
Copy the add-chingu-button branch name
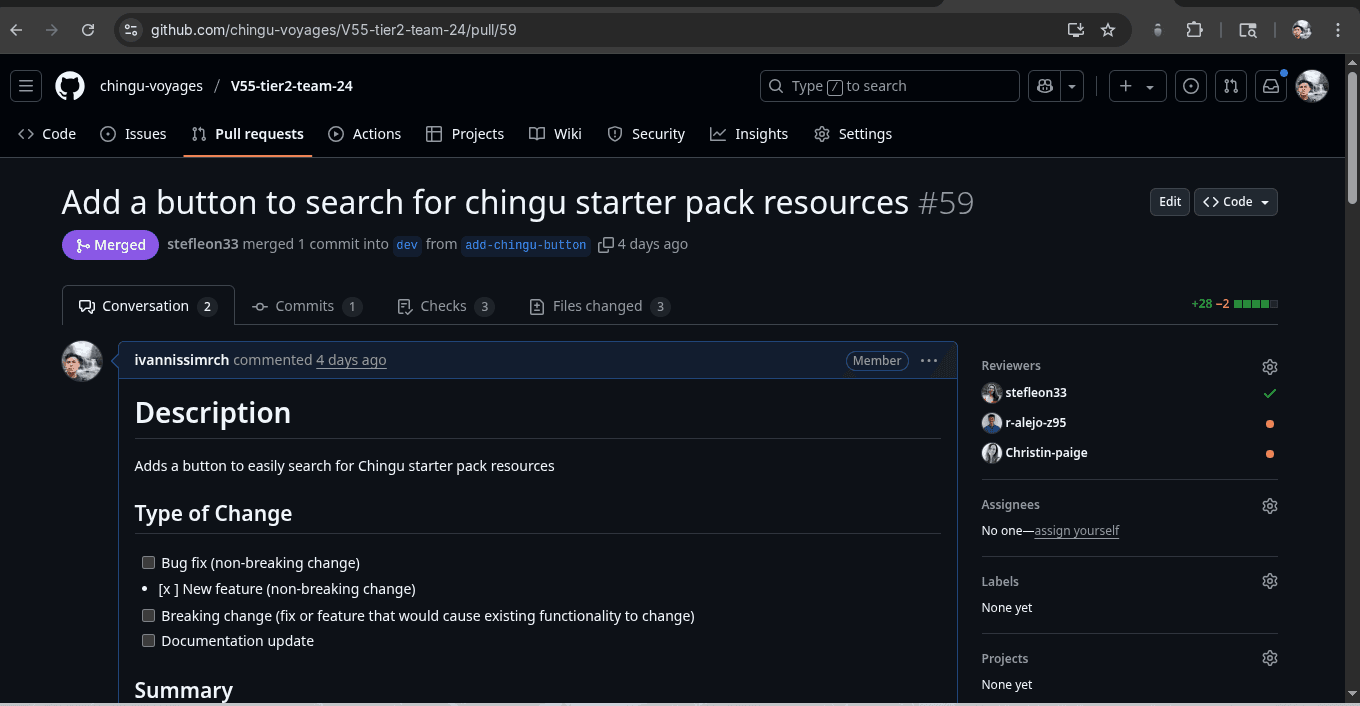coord(605,245)
